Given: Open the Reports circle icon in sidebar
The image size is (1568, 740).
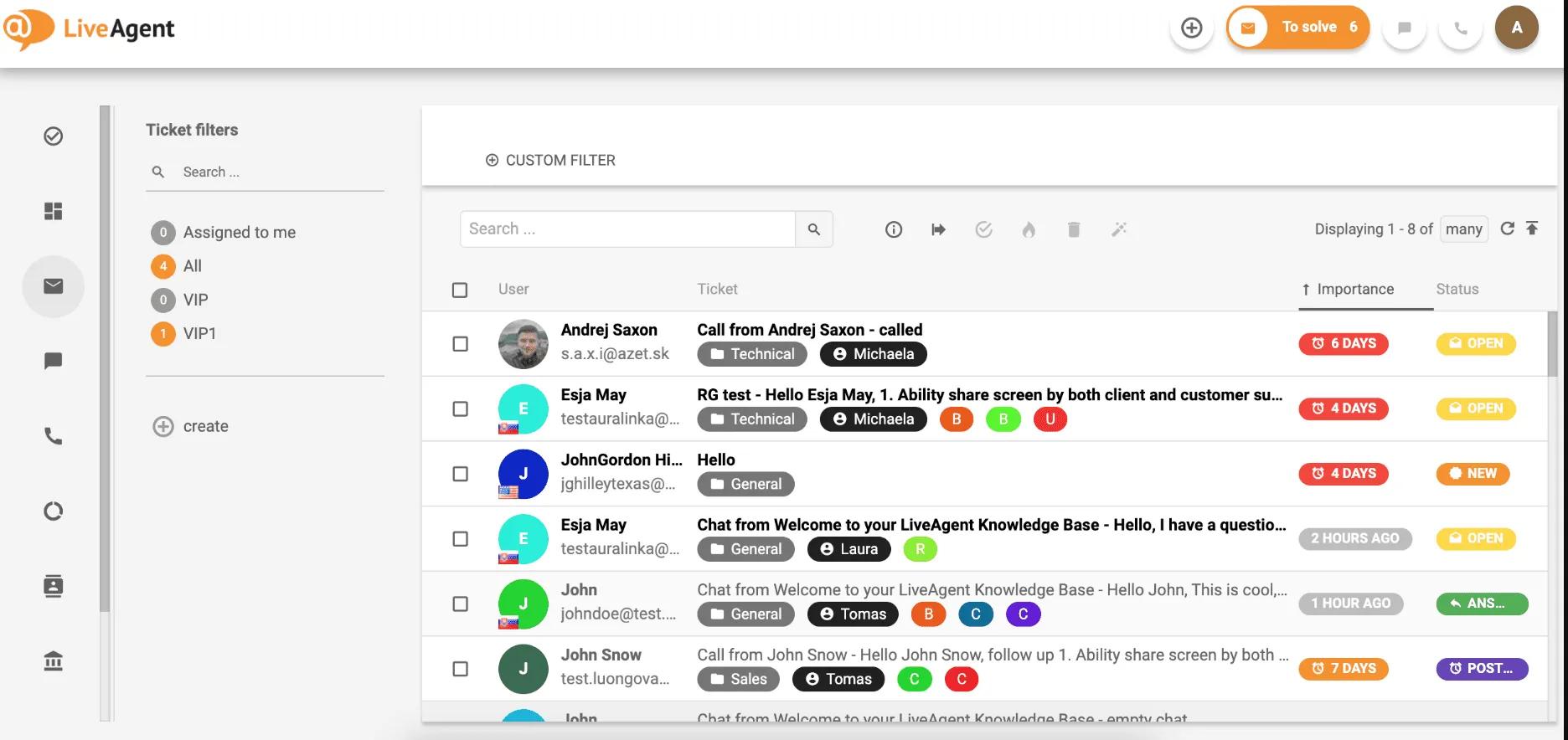Looking at the screenshot, I should click(x=54, y=511).
